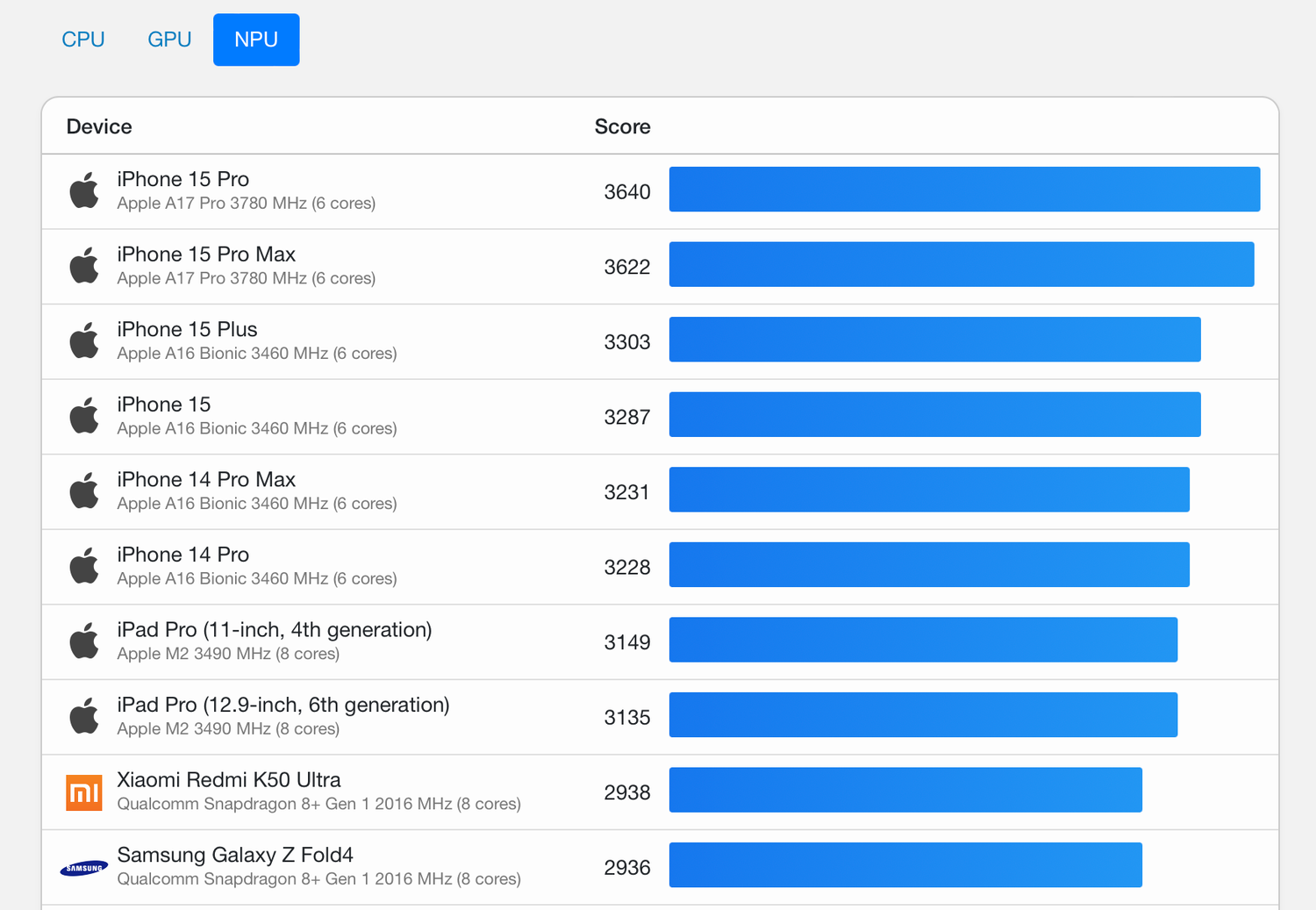Open the iPhone 14 Pro device link in the score 3228 row
Viewport: 1316px width, 910px height.
coord(183,555)
